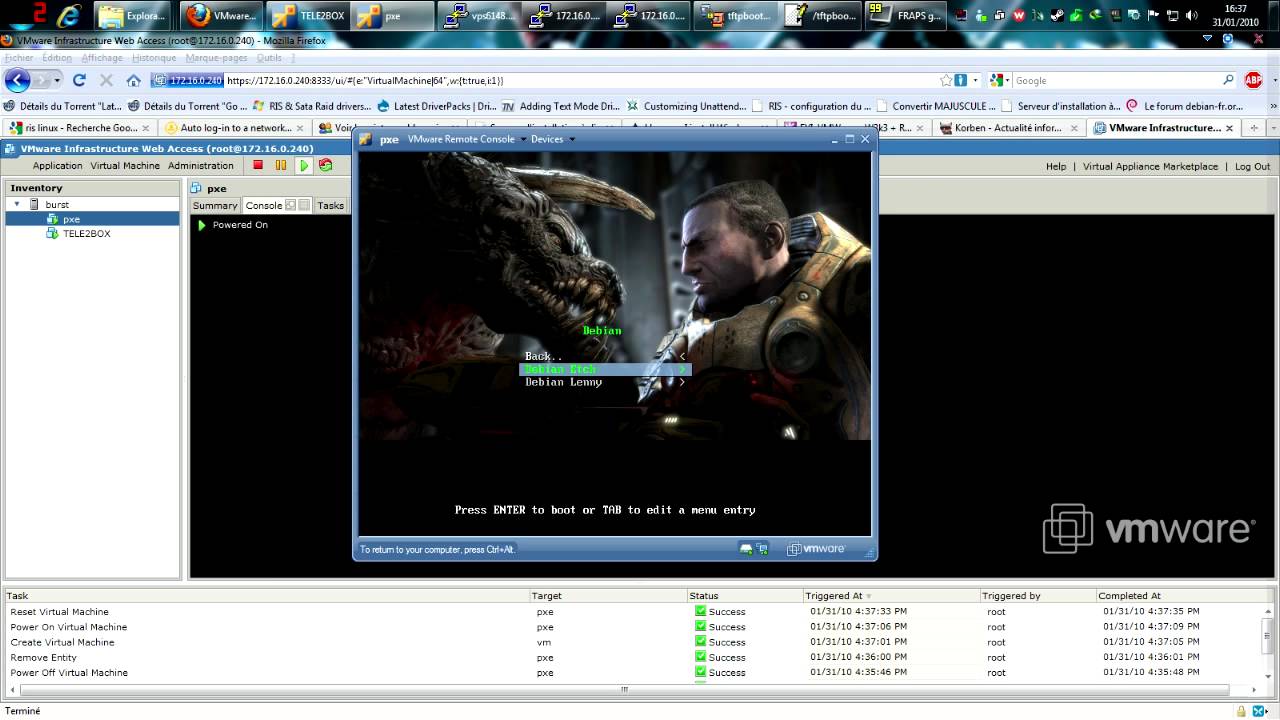Switch to the Tasks tab
Viewport: 1280px width, 720px height.
pyautogui.click(x=330, y=205)
